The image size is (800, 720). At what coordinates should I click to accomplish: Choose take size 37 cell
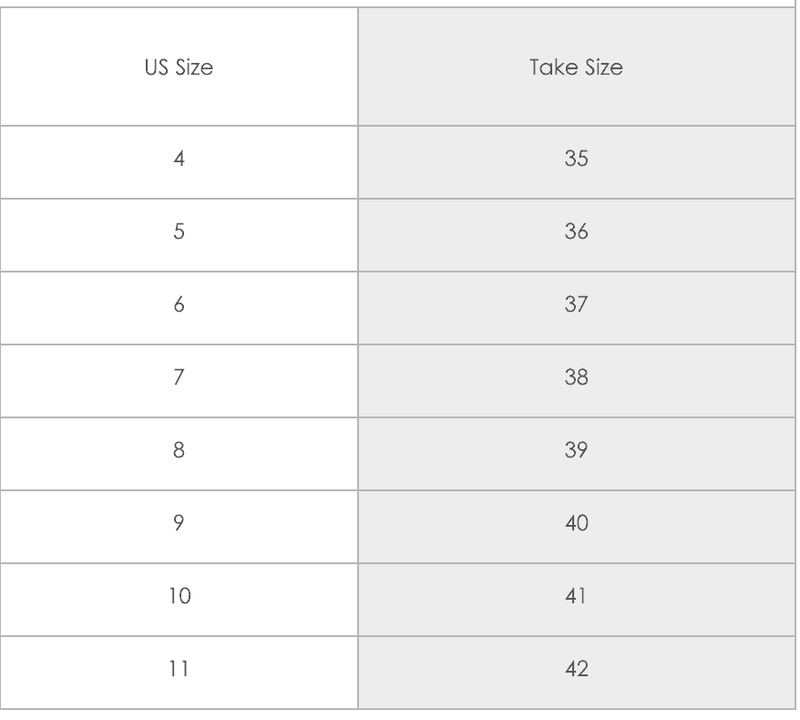coord(576,308)
